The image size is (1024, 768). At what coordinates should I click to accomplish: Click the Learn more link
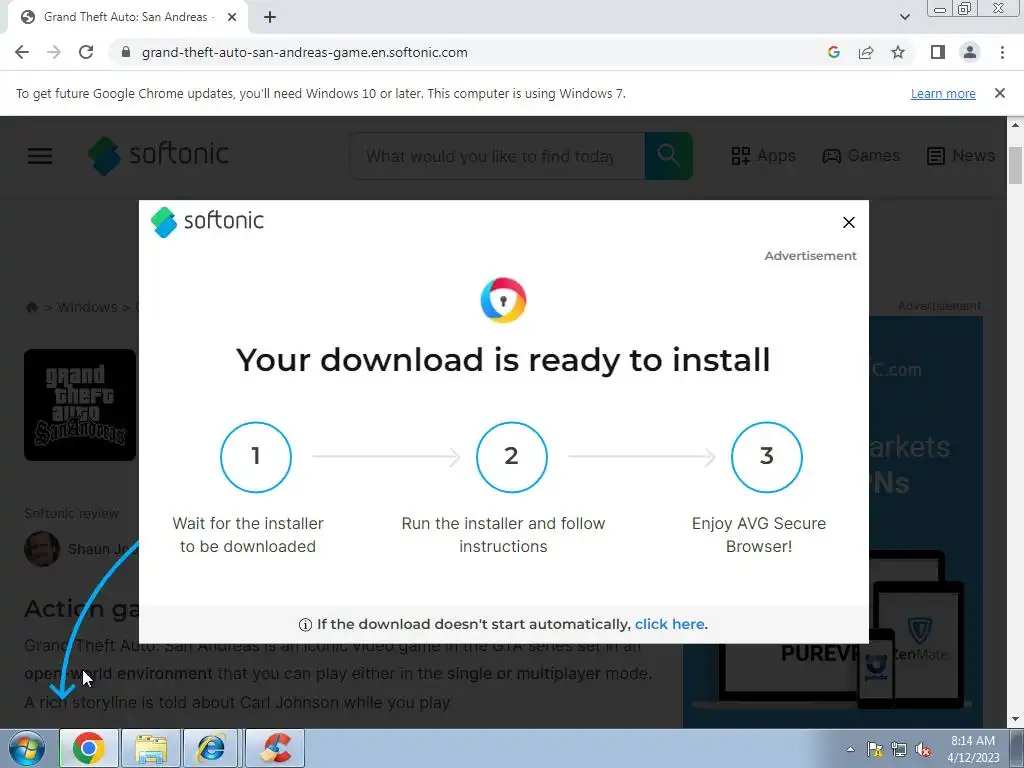[x=943, y=93]
